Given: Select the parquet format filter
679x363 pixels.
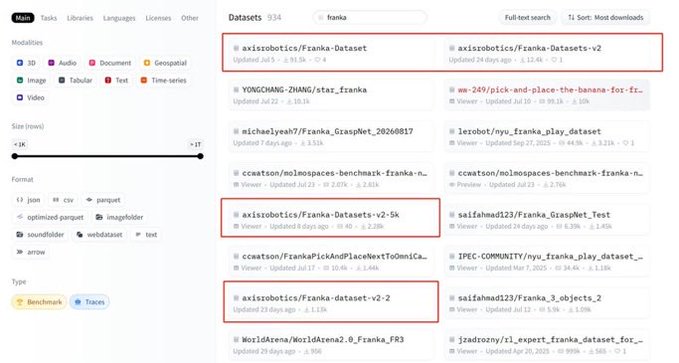Looking at the screenshot, I should pos(103,200).
